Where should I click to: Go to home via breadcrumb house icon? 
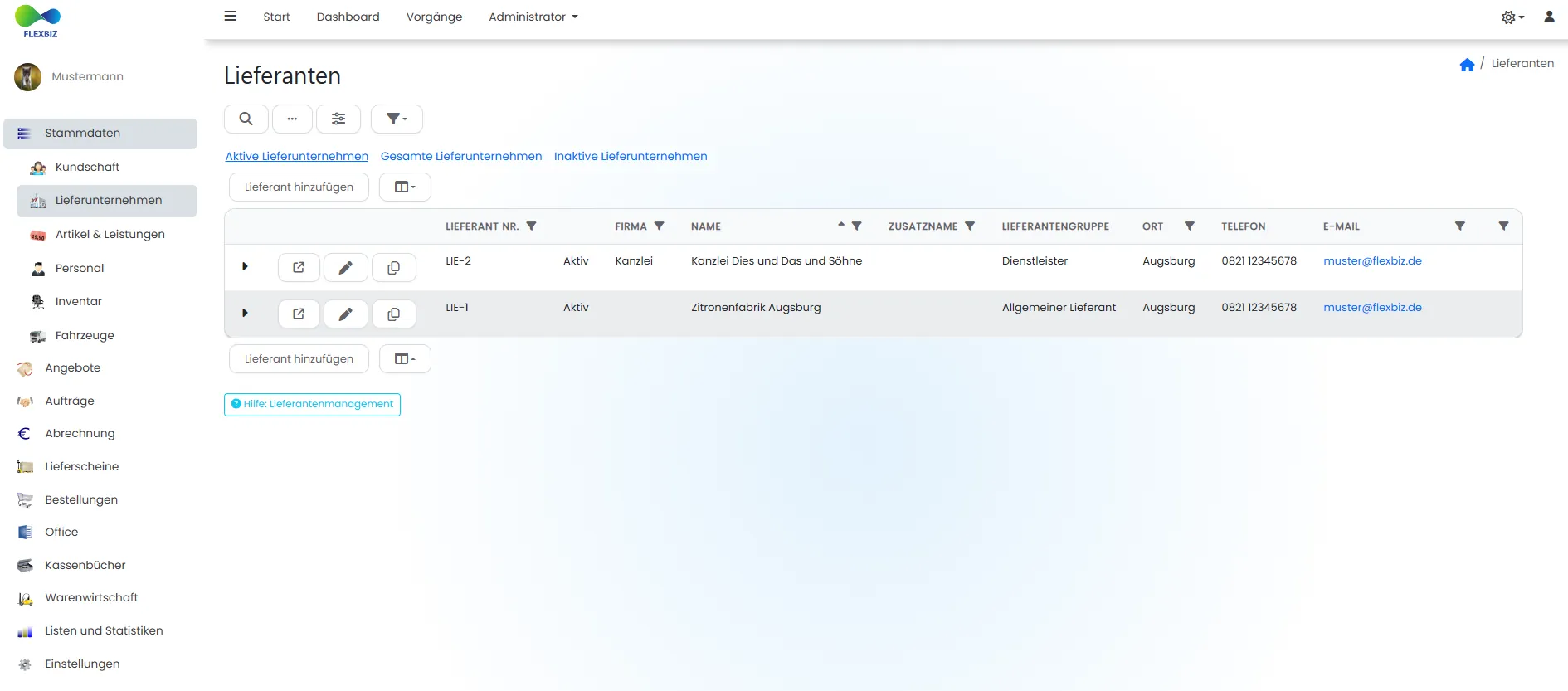click(x=1467, y=65)
